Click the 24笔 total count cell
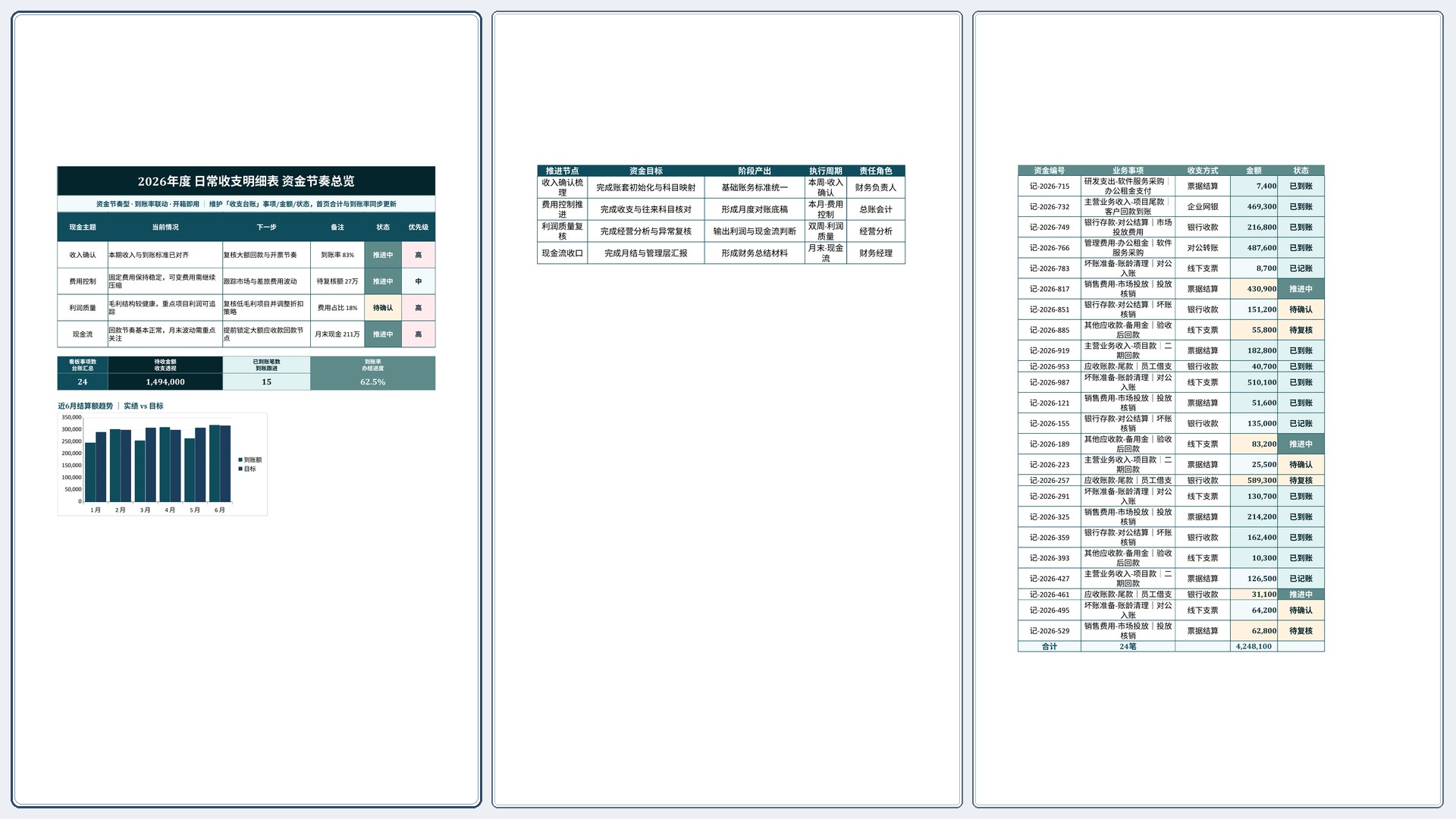This screenshot has height=819, width=1456. [1128, 646]
